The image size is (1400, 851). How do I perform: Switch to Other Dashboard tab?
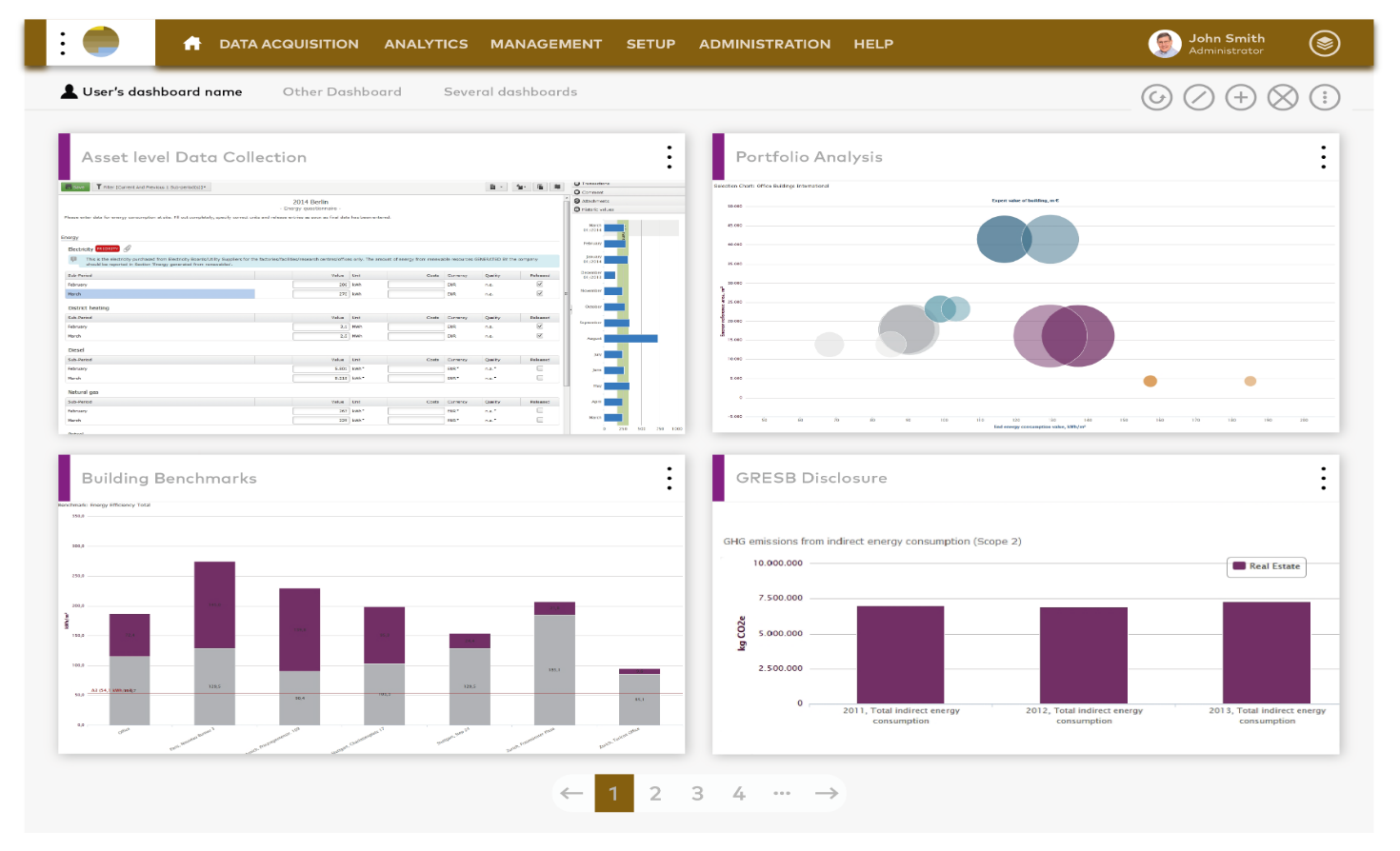tap(342, 91)
